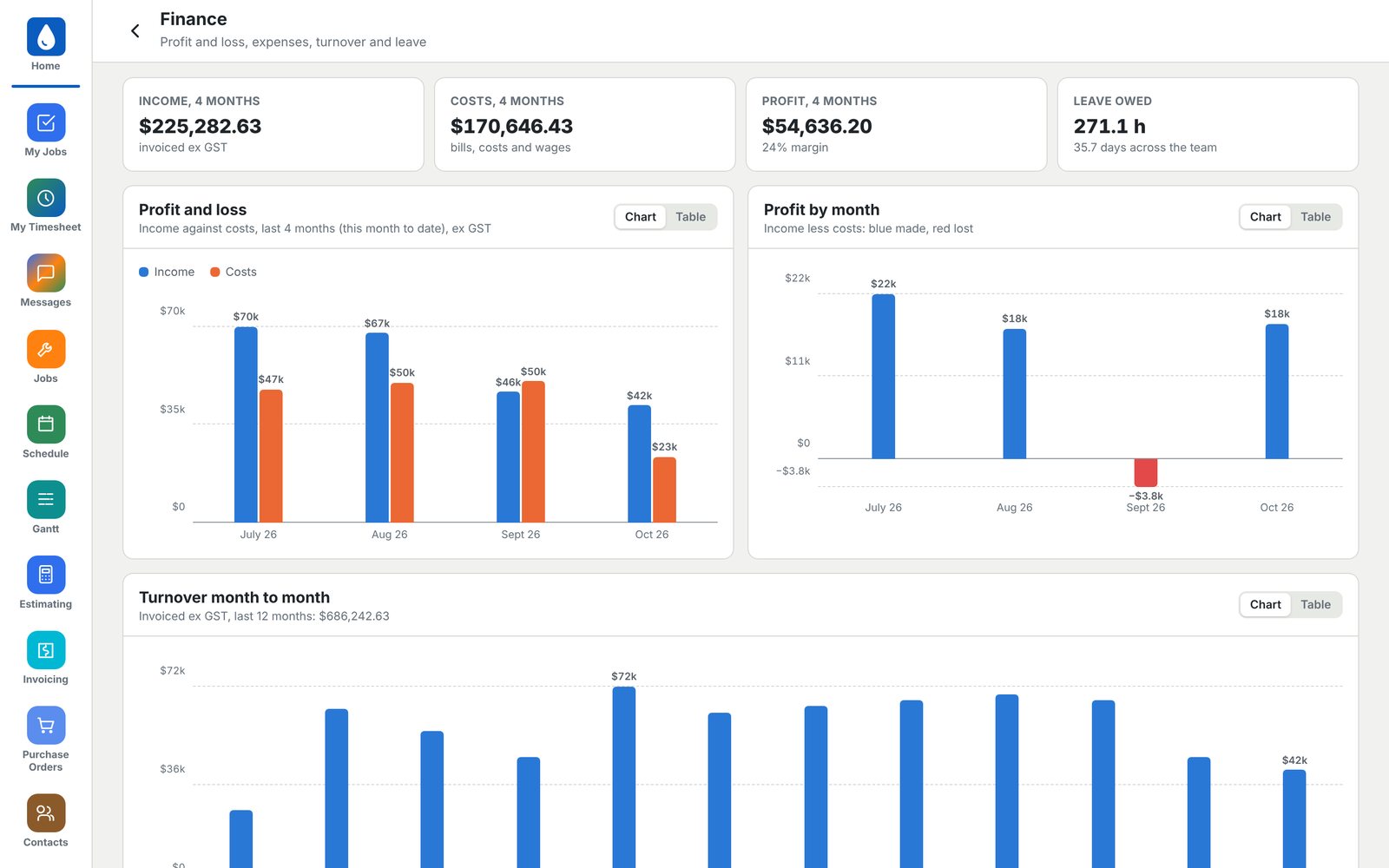Open the Schedule calendar icon
This screenshot has height=868, width=1389.
pos(46,424)
